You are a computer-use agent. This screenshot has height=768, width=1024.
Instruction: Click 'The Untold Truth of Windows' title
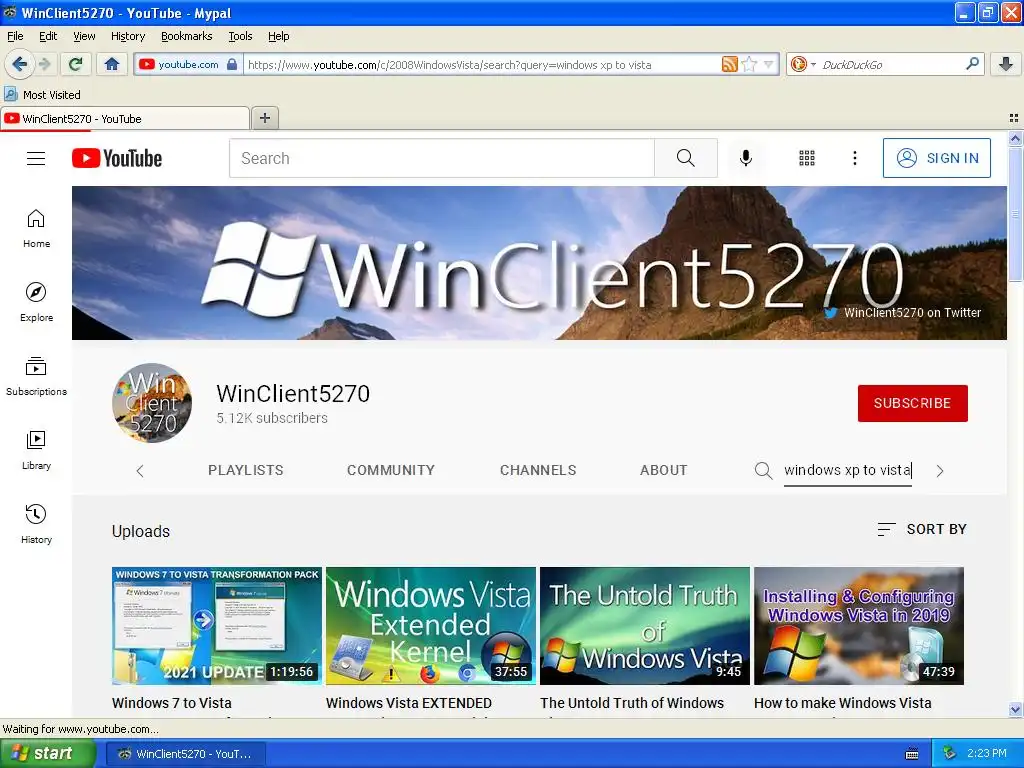coord(632,703)
